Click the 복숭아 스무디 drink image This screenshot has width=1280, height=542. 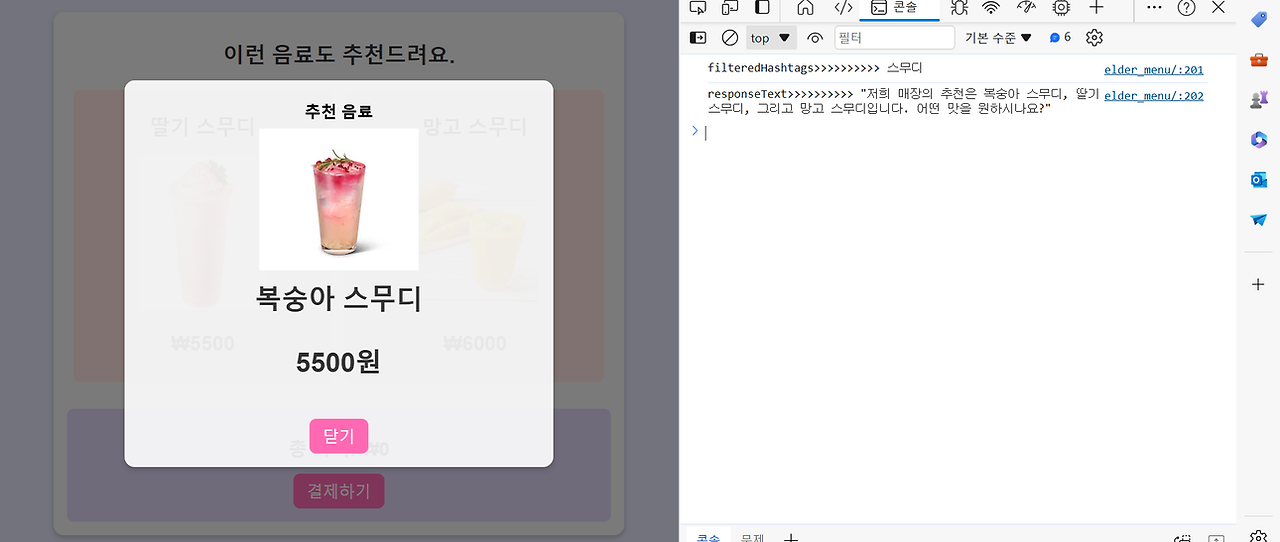(339, 199)
